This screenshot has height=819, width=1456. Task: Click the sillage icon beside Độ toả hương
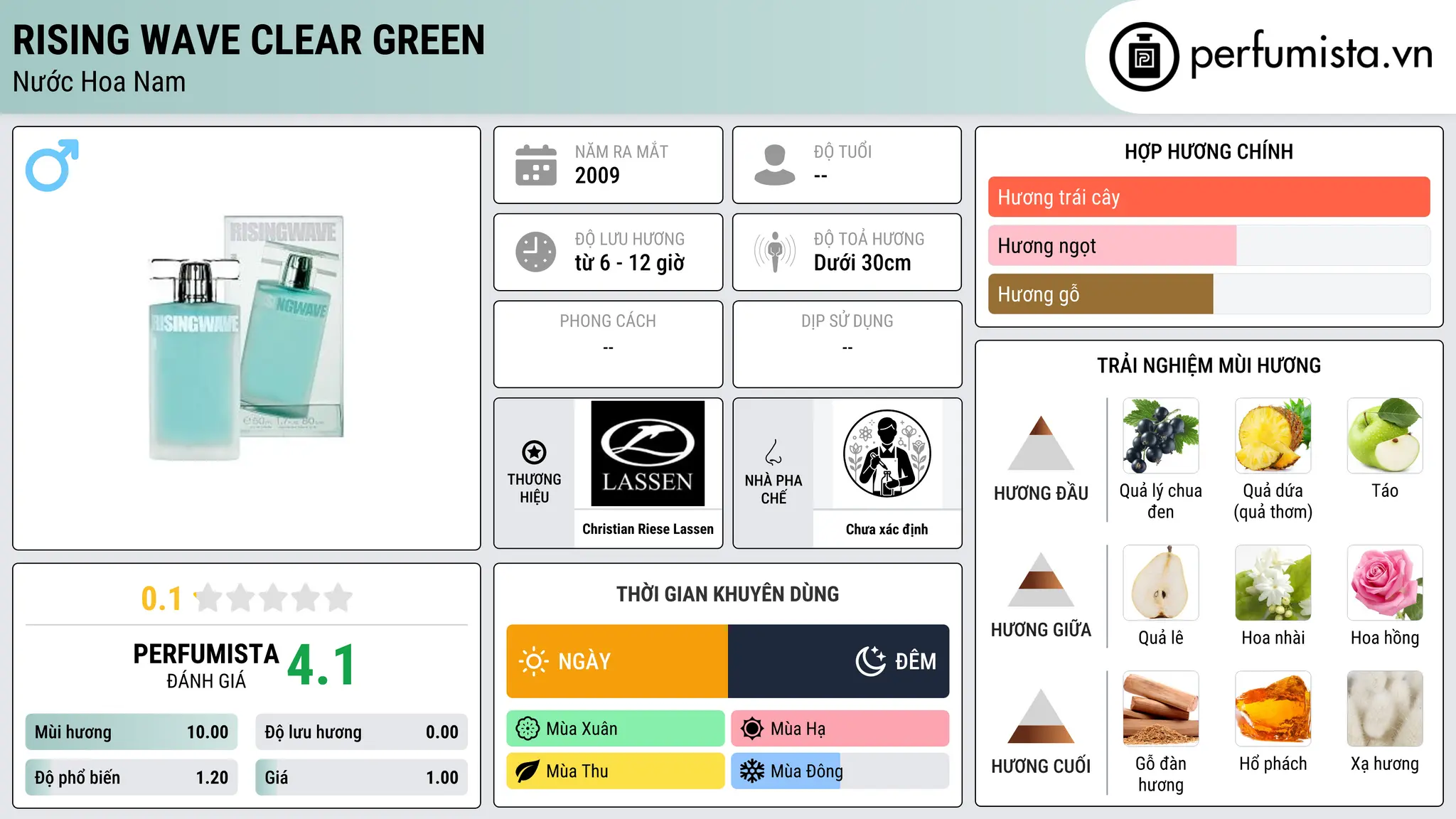click(x=775, y=252)
